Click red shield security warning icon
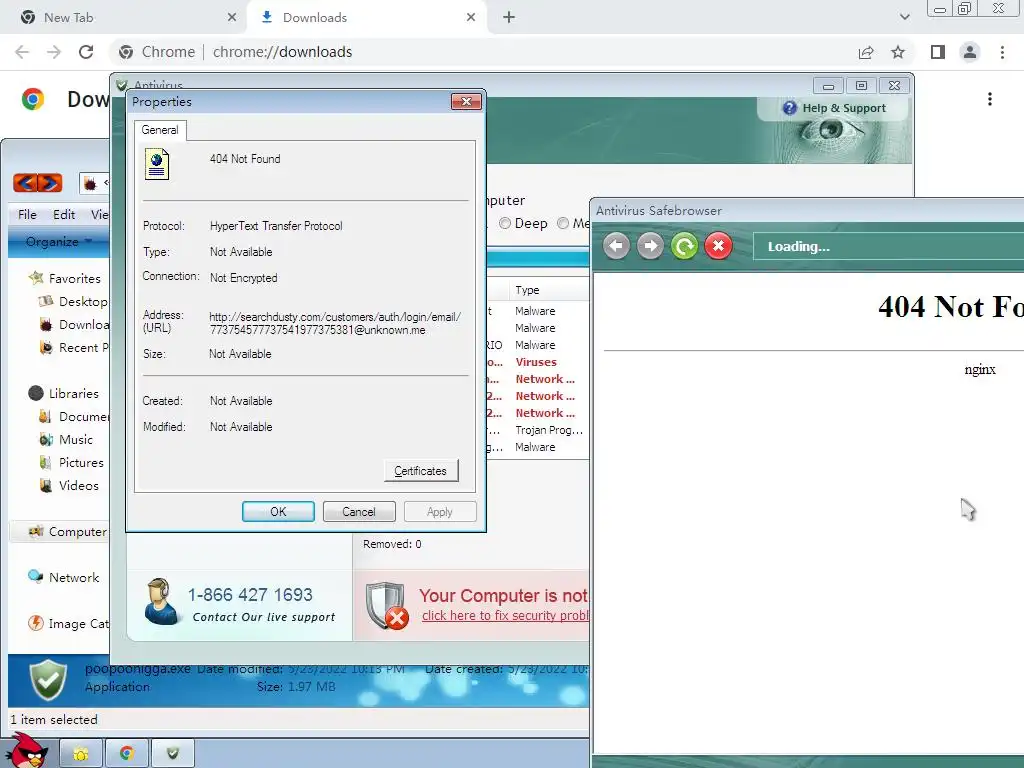The image size is (1024, 768). pyautogui.click(x=387, y=605)
